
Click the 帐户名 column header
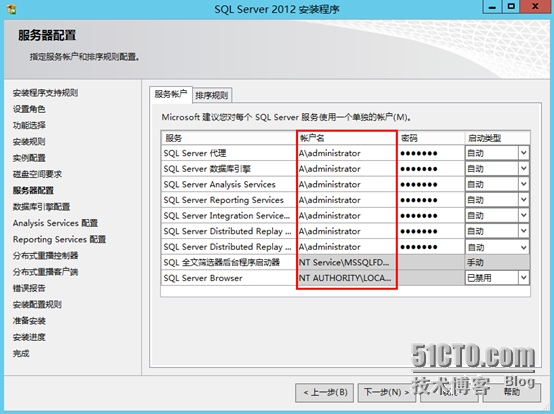point(347,138)
